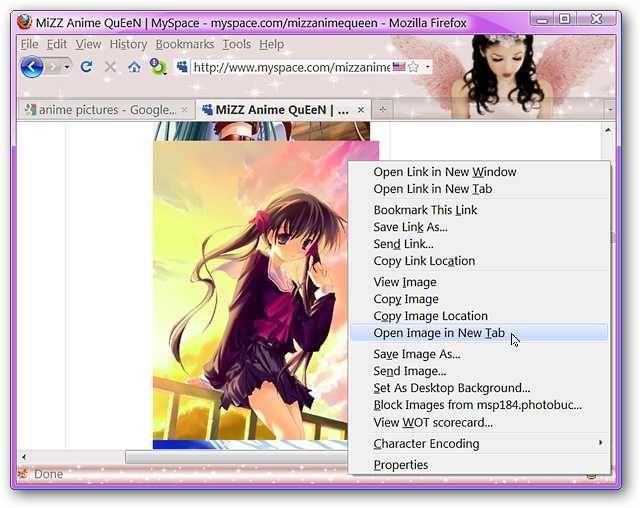Close the anime pictures Google tab
This screenshot has width=640, height=508.
pyautogui.click(x=184, y=110)
